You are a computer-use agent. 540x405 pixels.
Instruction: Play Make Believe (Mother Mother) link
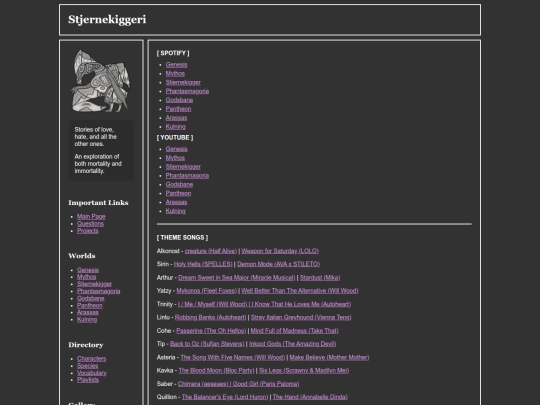[x=329, y=357]
